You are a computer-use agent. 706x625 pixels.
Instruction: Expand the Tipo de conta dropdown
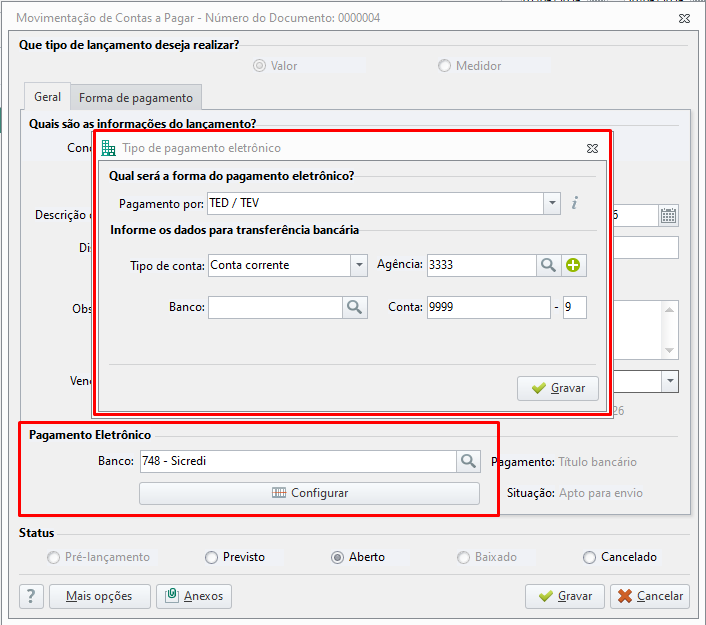coord(359,265)
